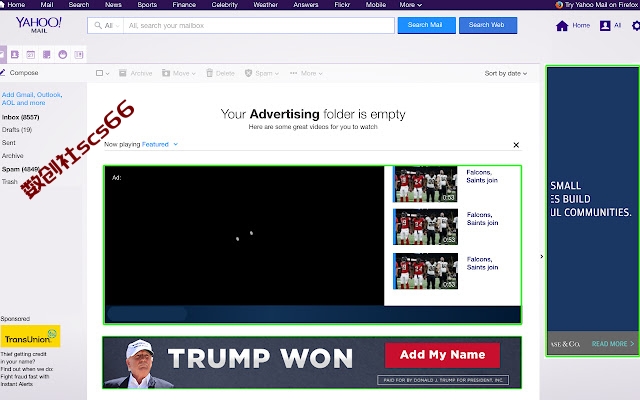Click the Home house icon
Image resolution: width=640 pixels, height=400 pixels.
(x=562, y=26)
